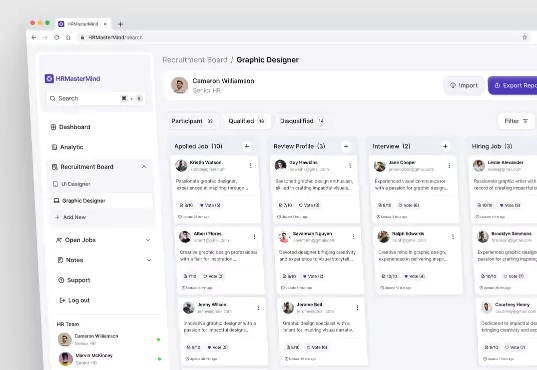Open a new browser tab with plus

point(120,24)
